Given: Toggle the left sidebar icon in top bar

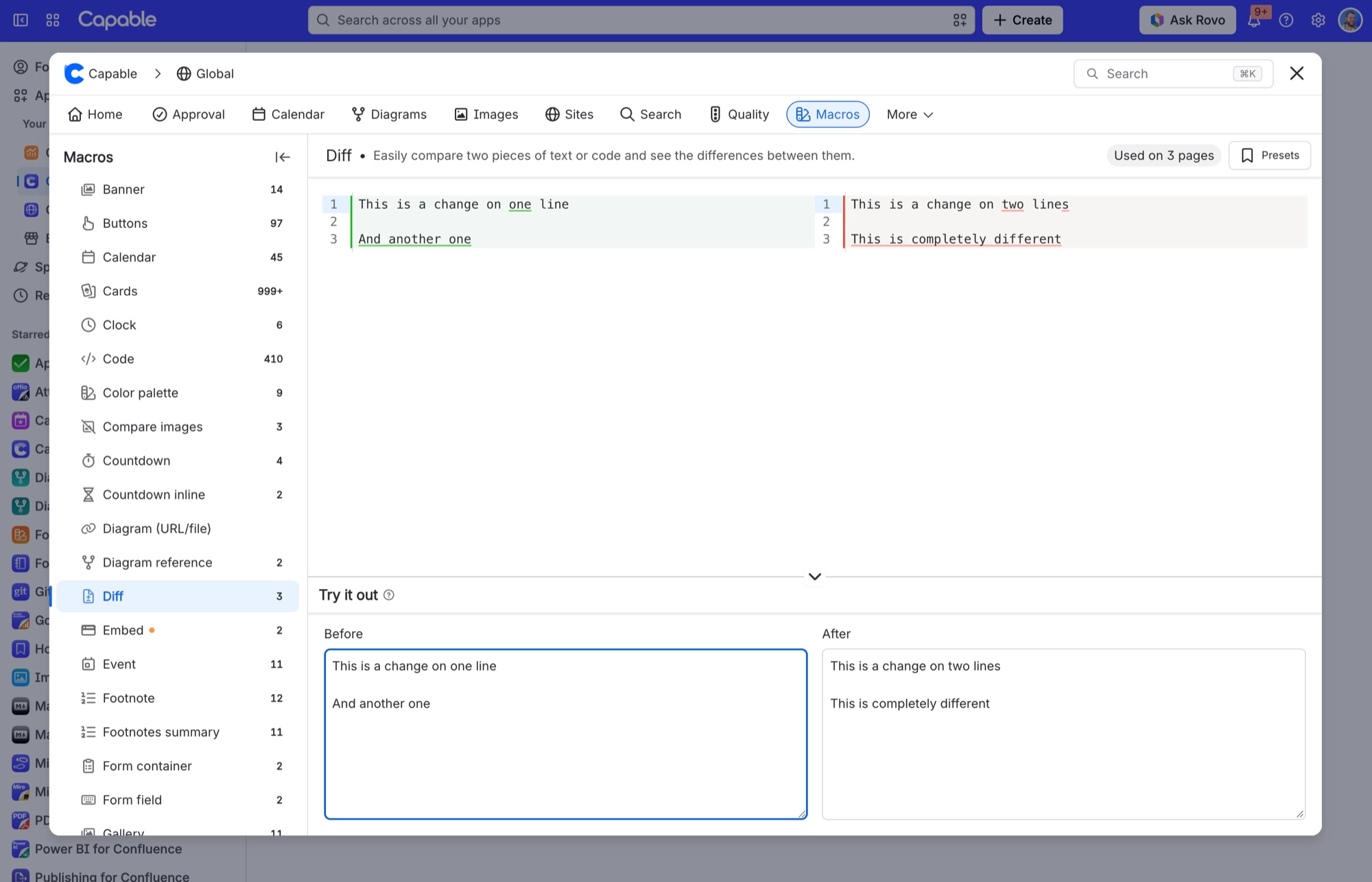Looking at the screenshot, I should pyautogui.click(x=21, y=20).
